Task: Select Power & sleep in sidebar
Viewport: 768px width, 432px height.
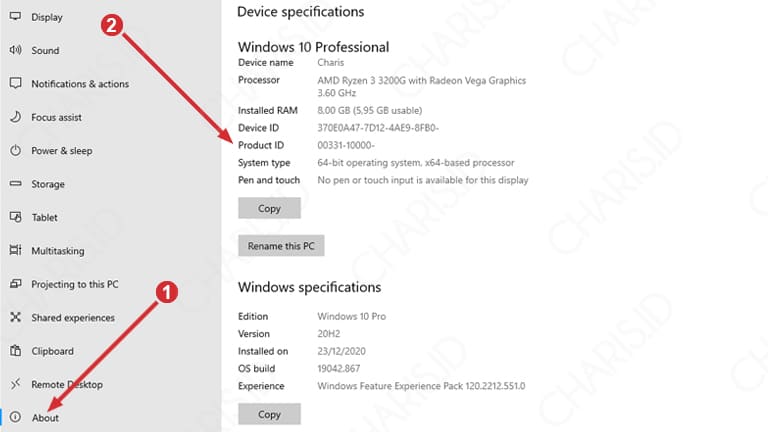Action: [x=62, y=151]
